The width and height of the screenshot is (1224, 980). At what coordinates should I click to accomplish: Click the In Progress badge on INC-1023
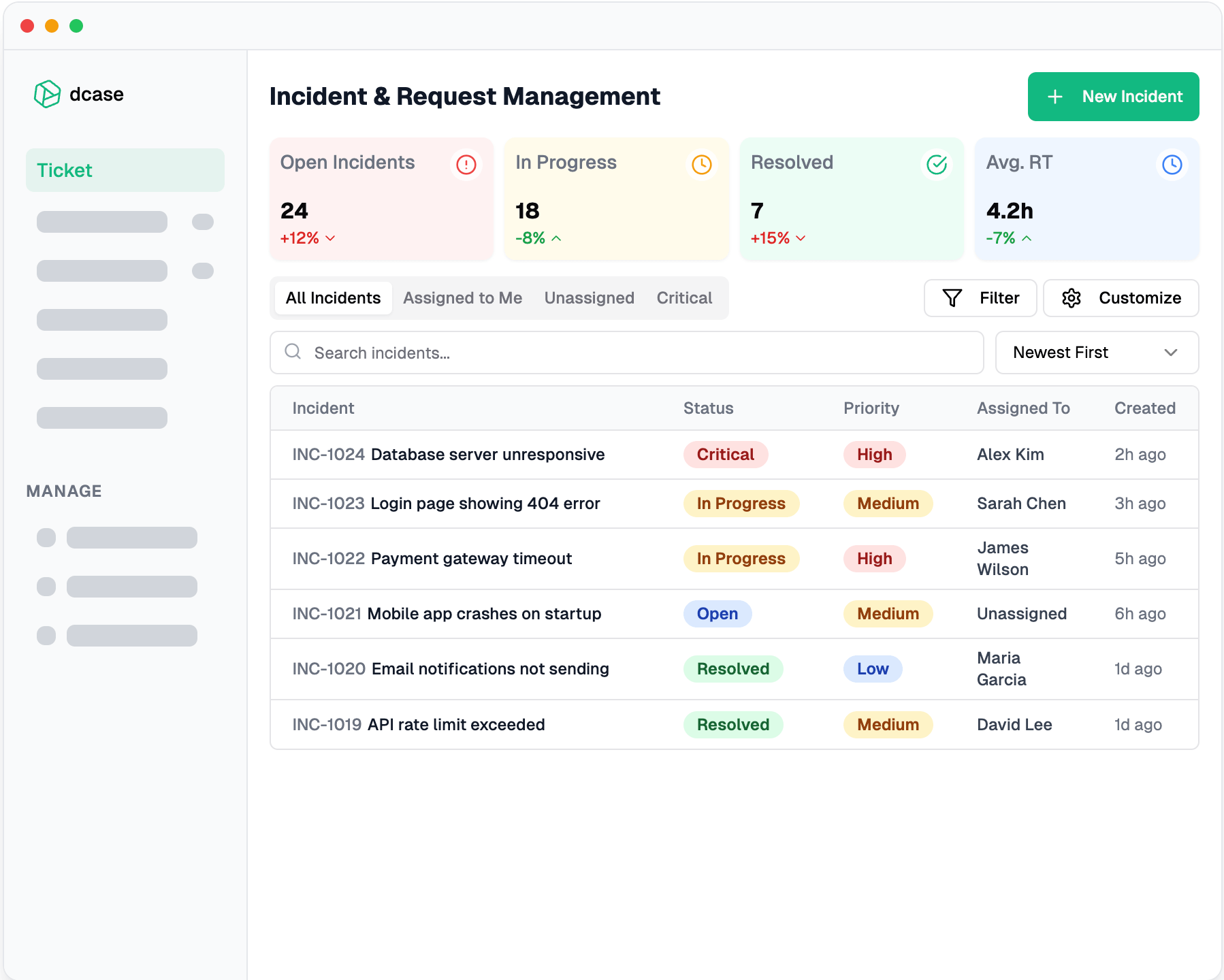point(741,504)
